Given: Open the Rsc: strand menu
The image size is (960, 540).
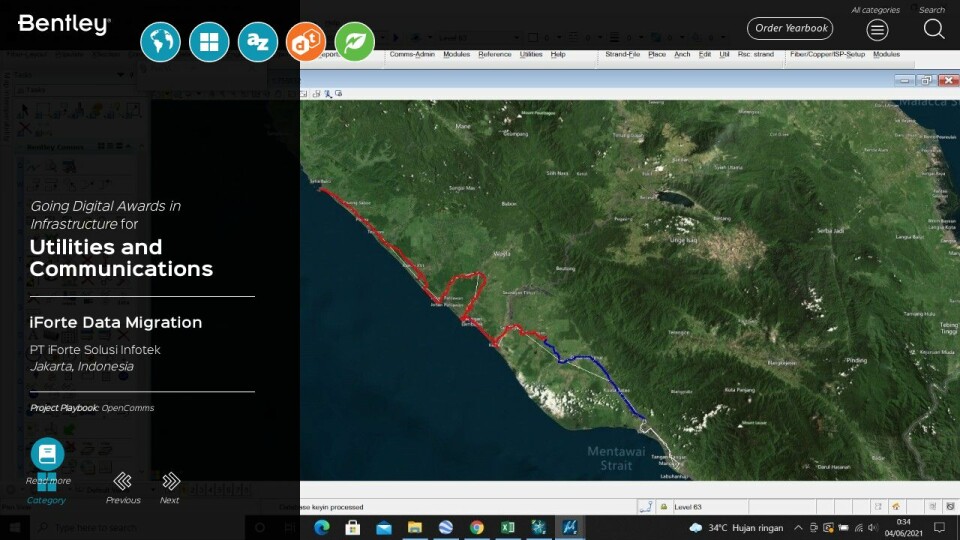Looking at the screenshot, I should [x=756, y=54].
